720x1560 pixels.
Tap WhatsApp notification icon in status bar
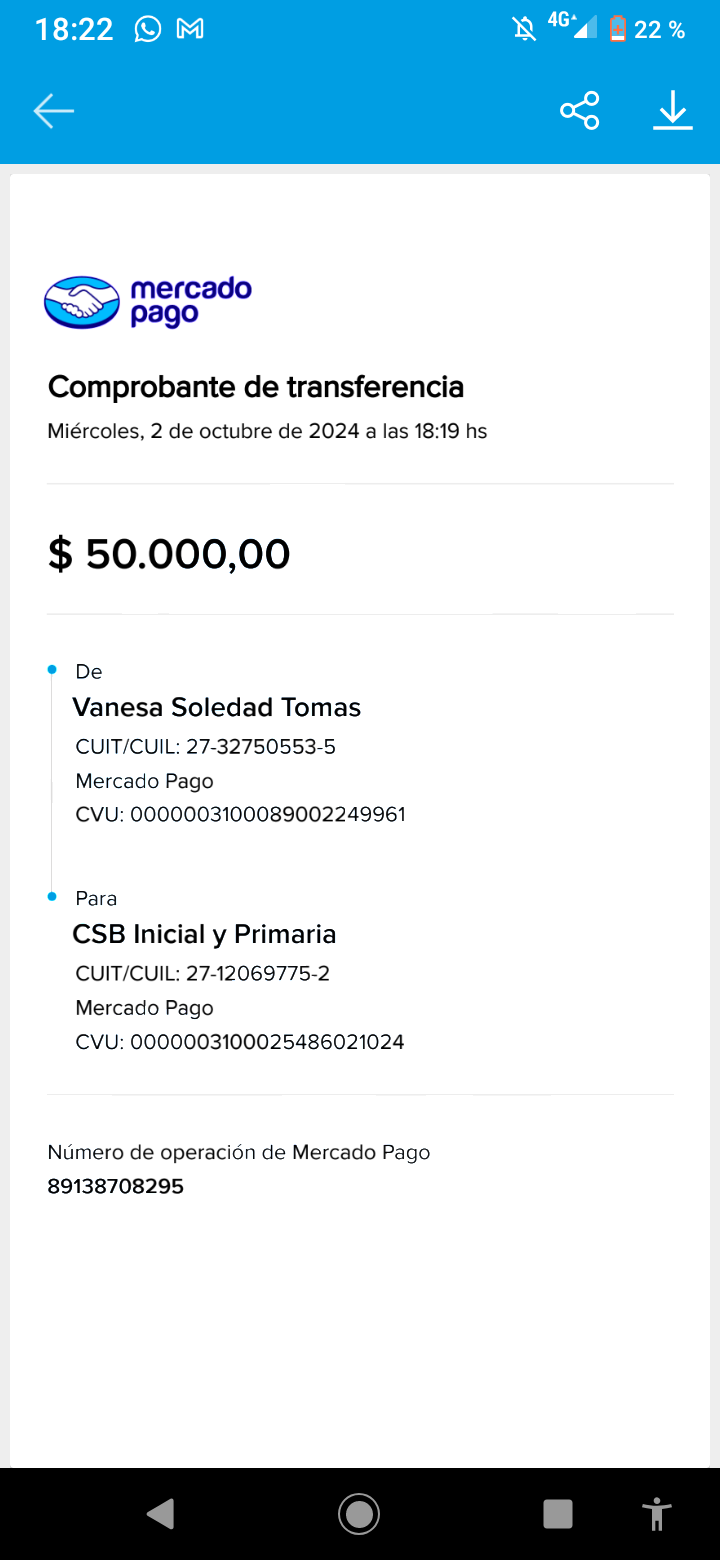point(148,30)
